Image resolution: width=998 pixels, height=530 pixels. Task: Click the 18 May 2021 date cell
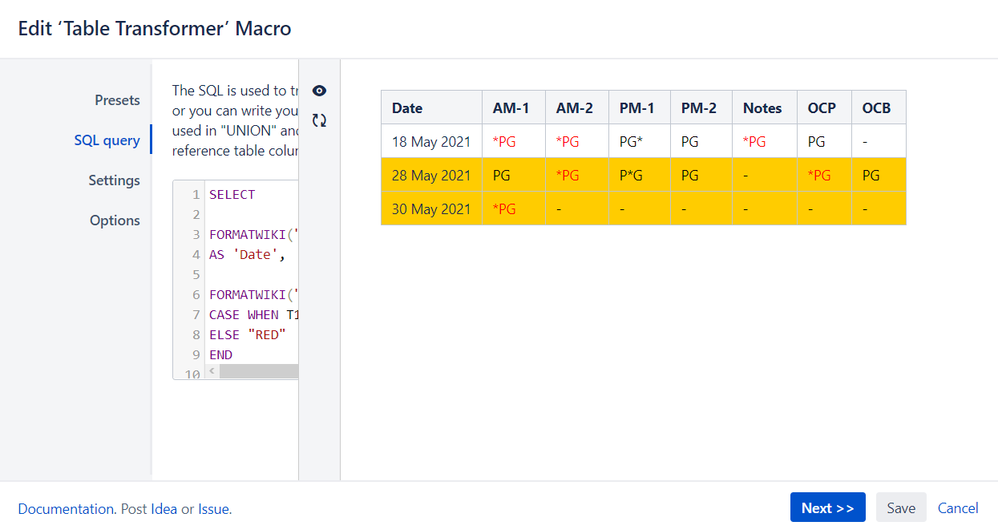pos(431,142)
